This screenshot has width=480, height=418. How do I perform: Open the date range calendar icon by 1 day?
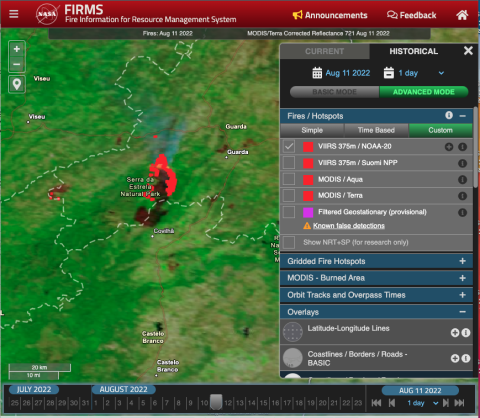pyautogui.click(x=389, y=73)
